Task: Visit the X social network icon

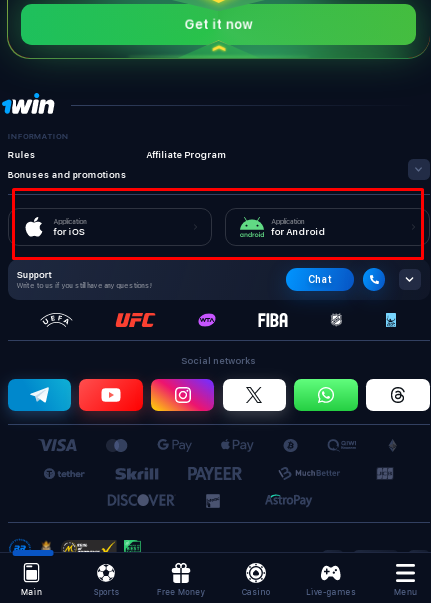Action: pos(254,395)
